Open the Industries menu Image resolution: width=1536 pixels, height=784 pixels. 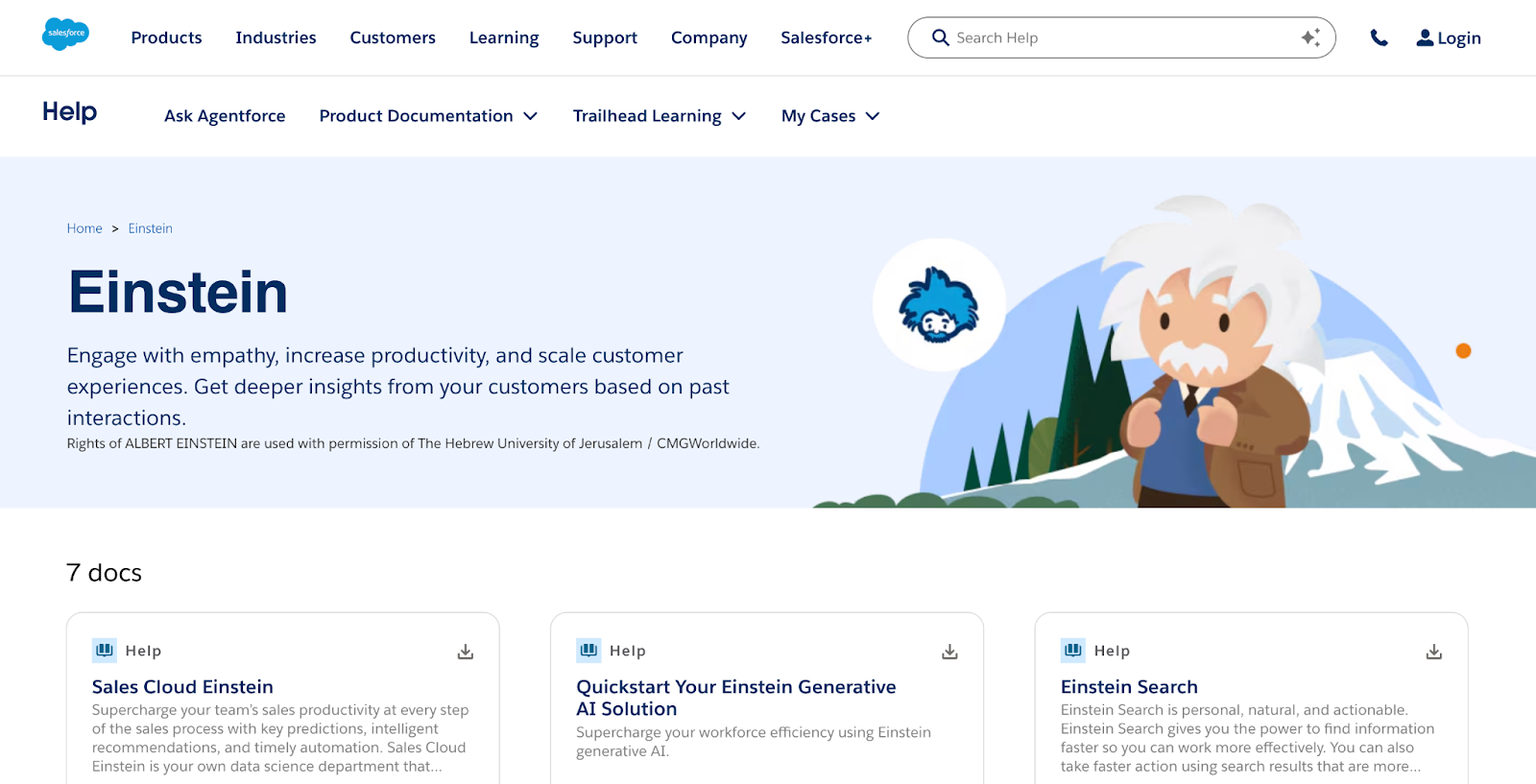[276, 37]
